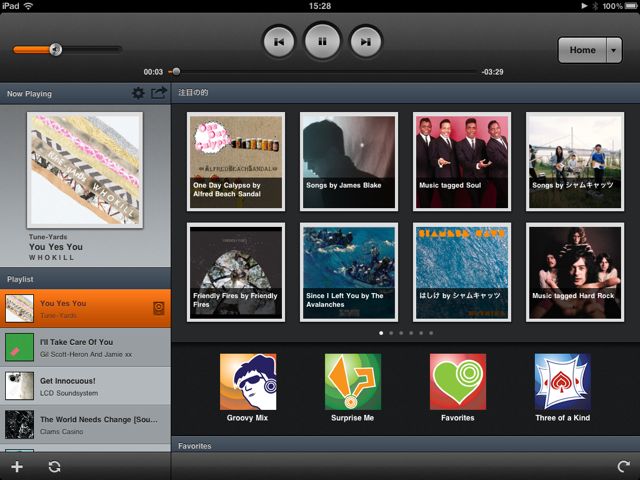The height and width of the screenshot is (480, 640).
Task: Tap the Tune-Yards artist name
Action: point(48,237)
